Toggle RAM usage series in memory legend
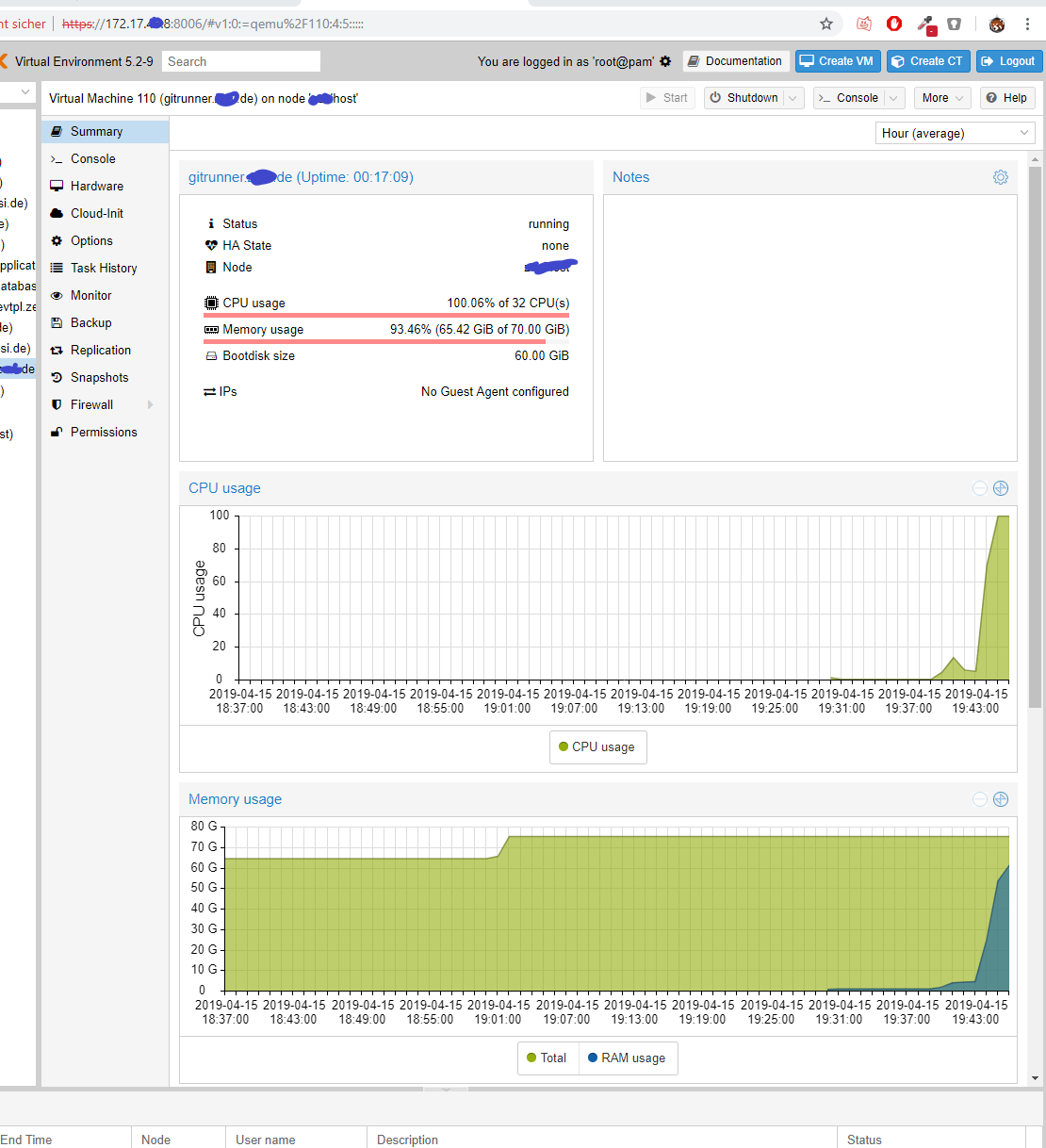 point(627,1058)
